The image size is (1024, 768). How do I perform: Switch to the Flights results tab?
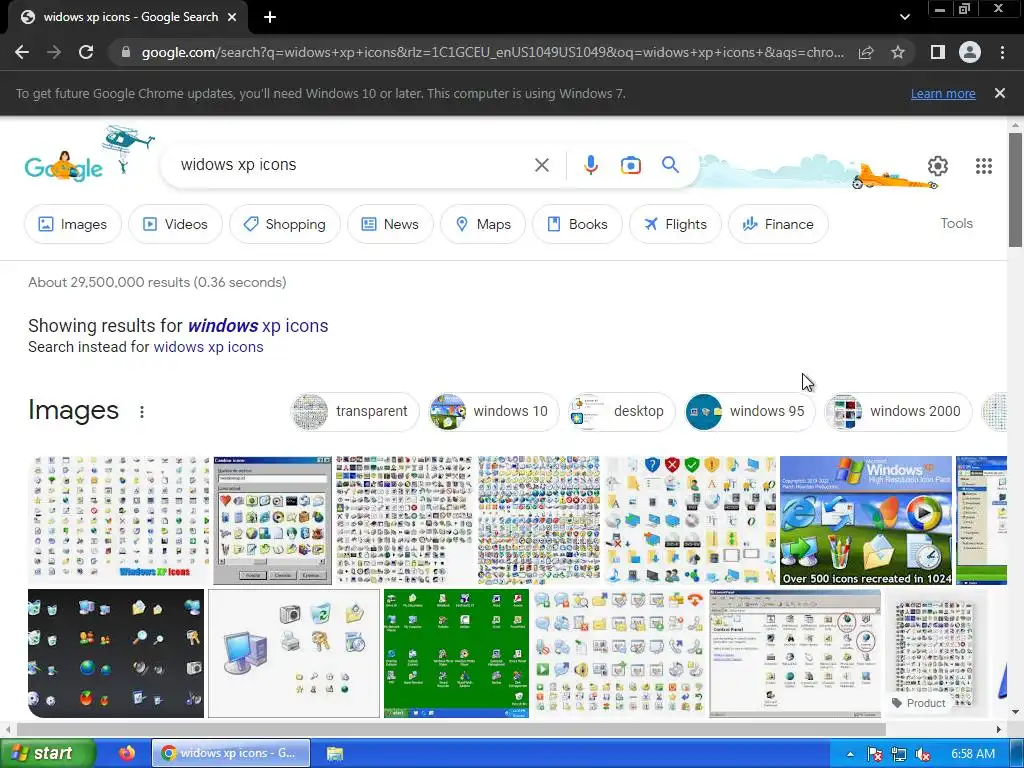(x=675, y=224)
